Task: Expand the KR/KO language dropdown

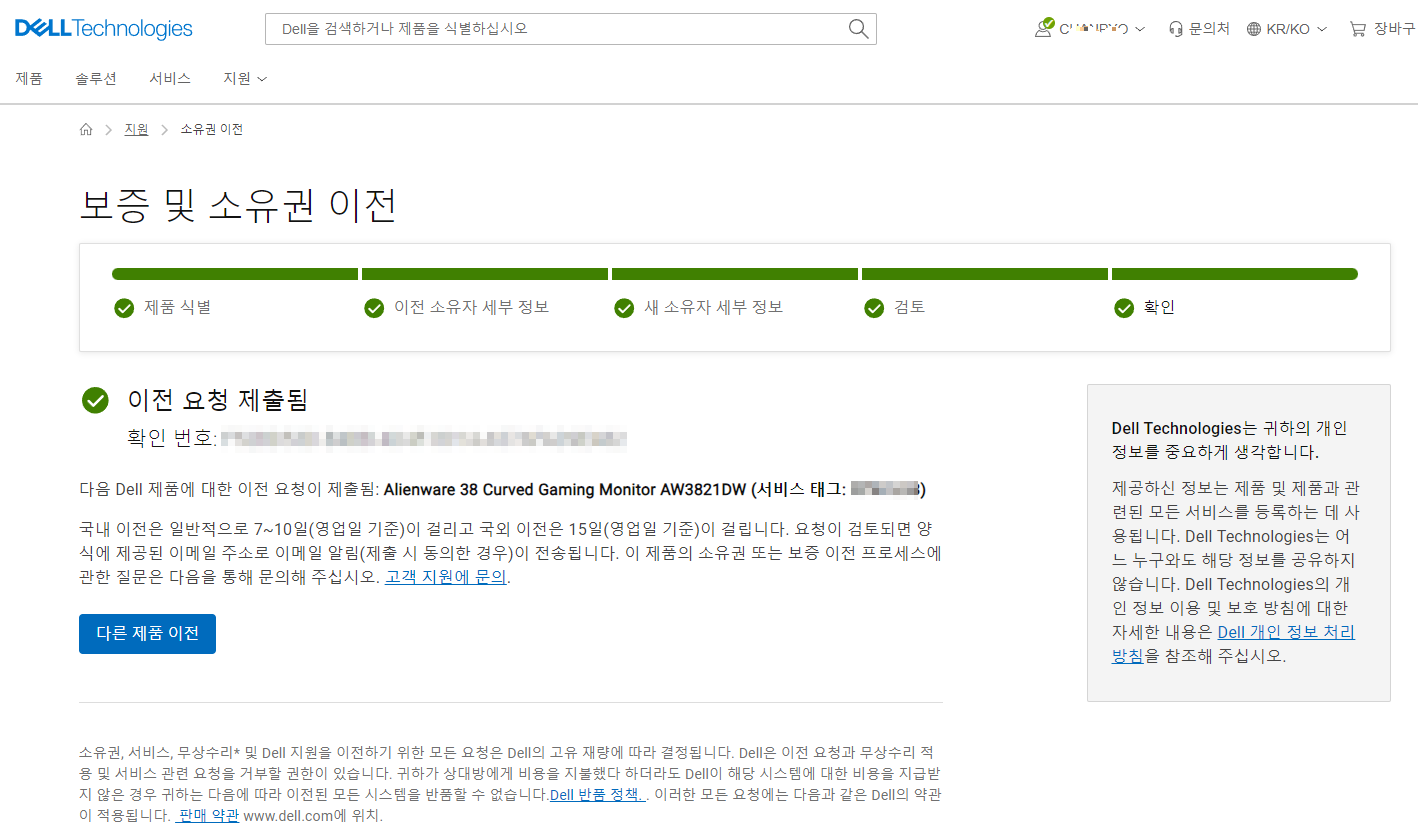Action: (1287, 29)
